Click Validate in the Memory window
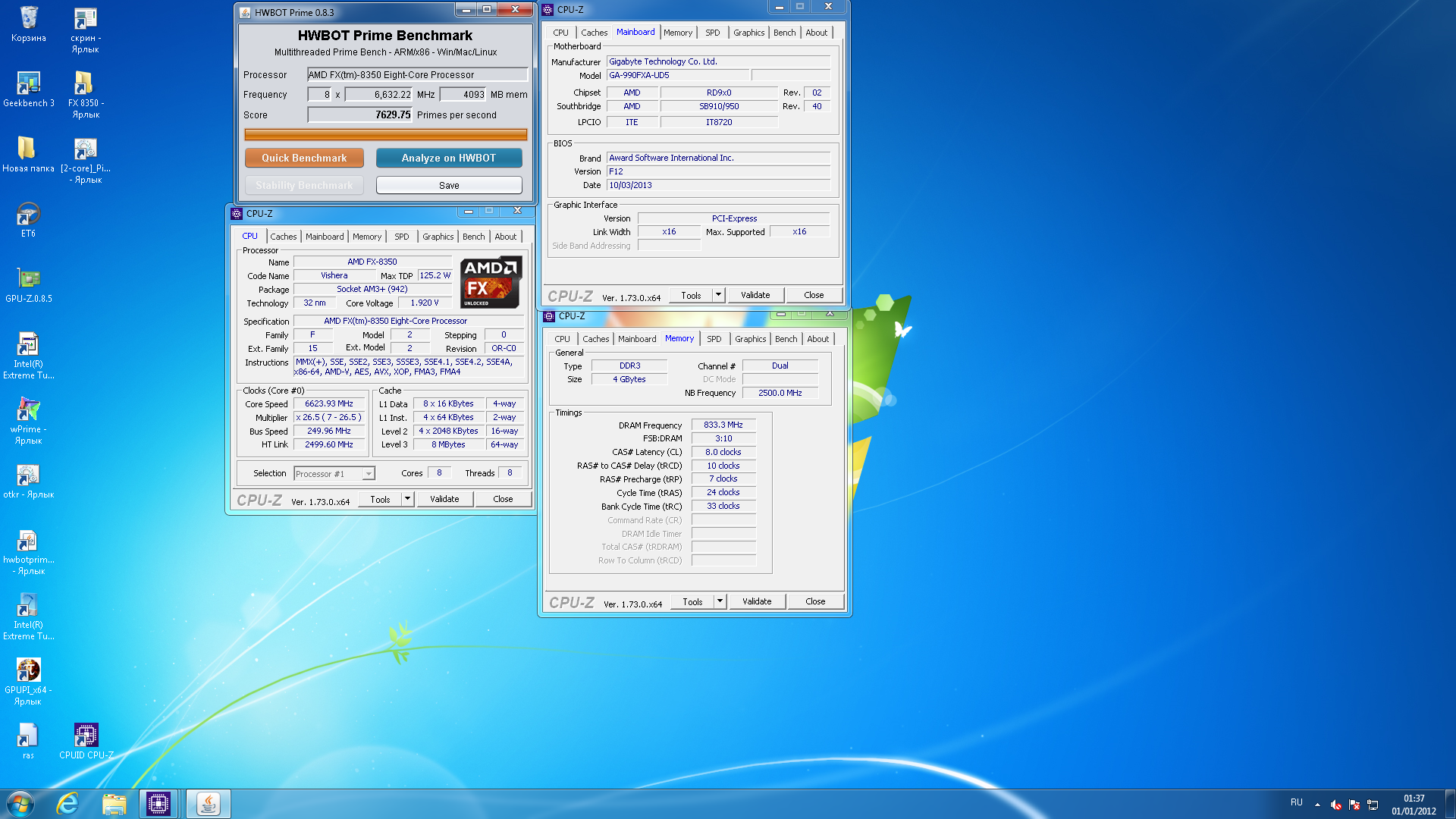Screen dimensions: 1456x819 point(757,601)
